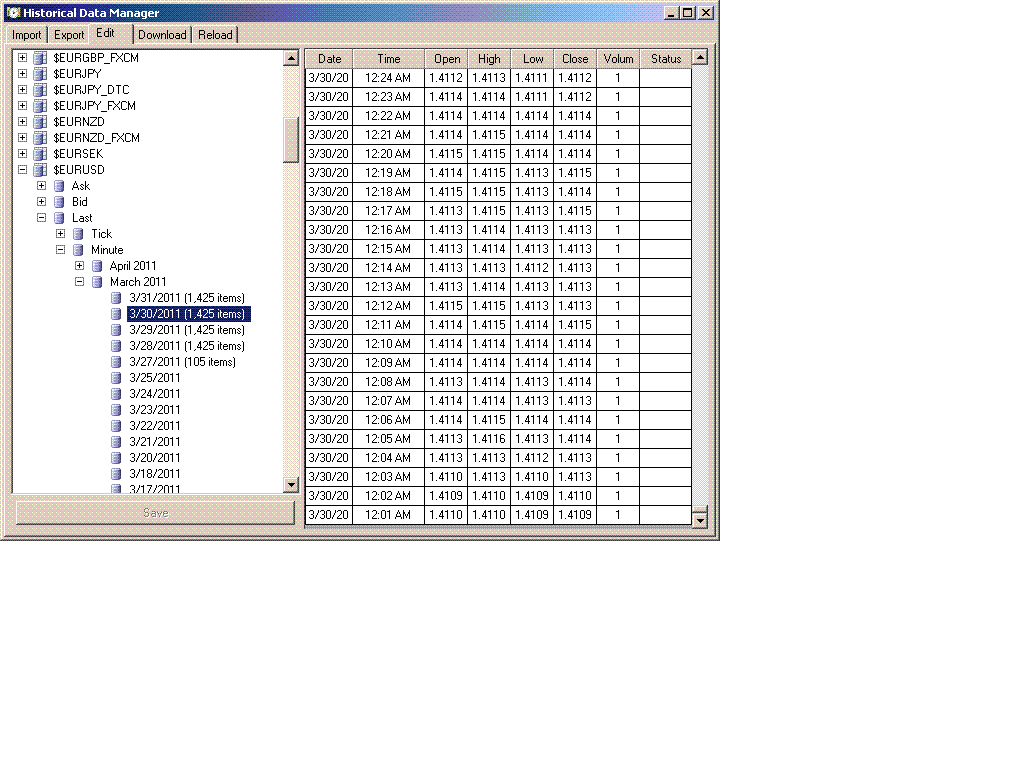Click the $EURUSD database icon

(x=40, y=170)
